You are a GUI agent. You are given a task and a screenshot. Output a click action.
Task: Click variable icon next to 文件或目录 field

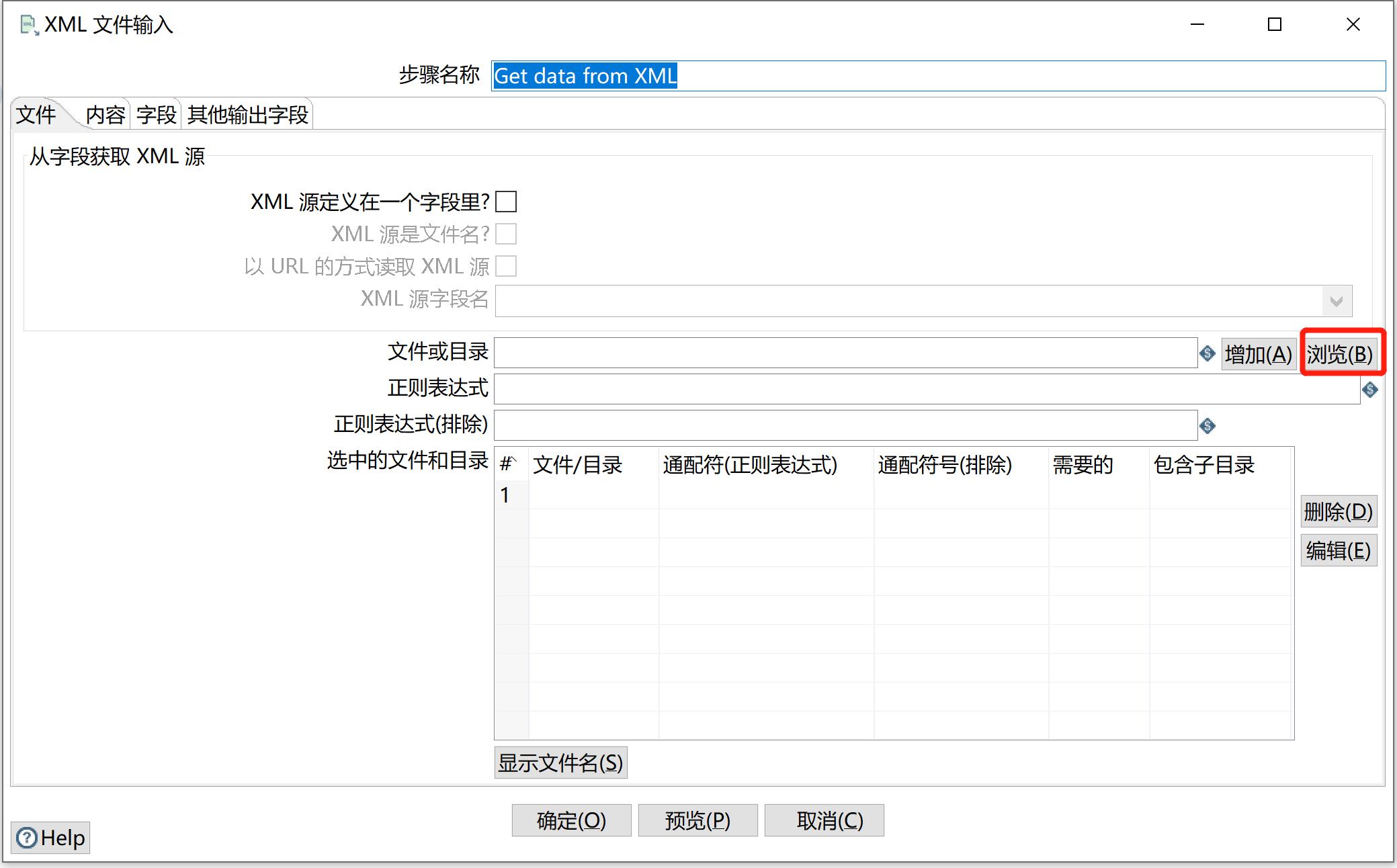[x=1208, y=353]
